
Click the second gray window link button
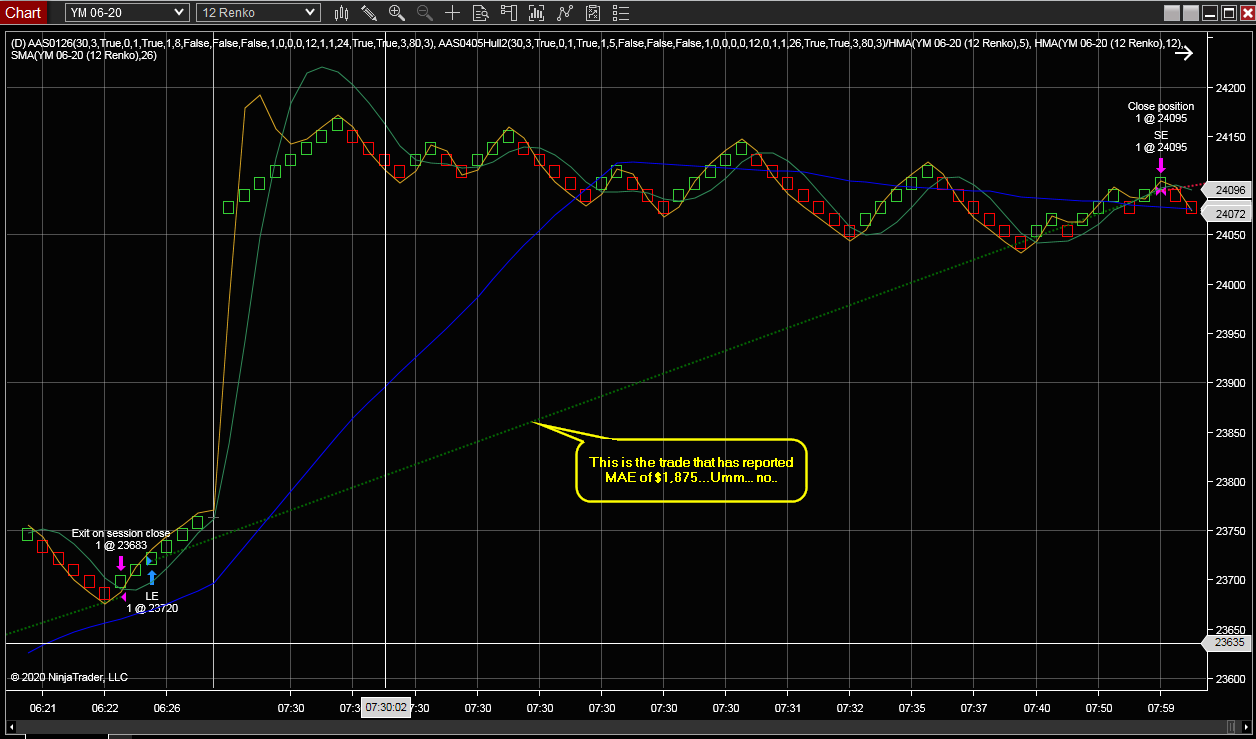[x=1190, y=13]
